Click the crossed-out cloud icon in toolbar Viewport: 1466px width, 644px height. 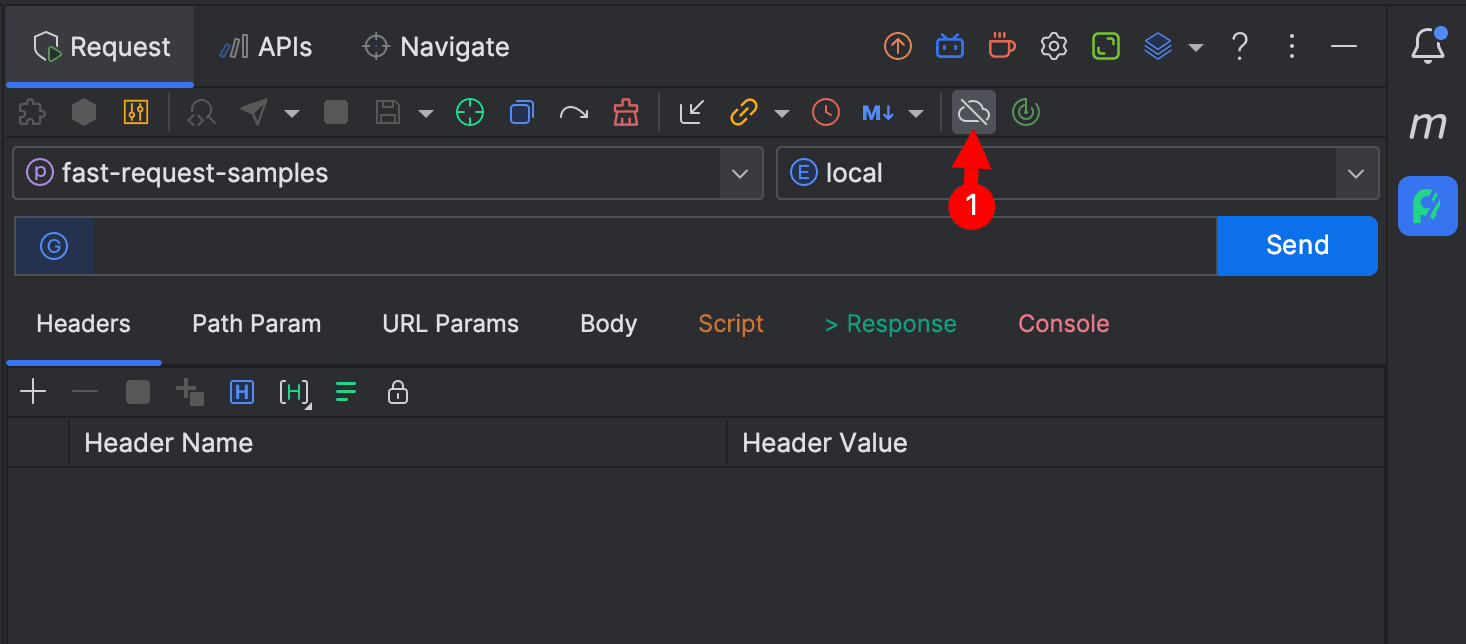(x=973, y=112)
